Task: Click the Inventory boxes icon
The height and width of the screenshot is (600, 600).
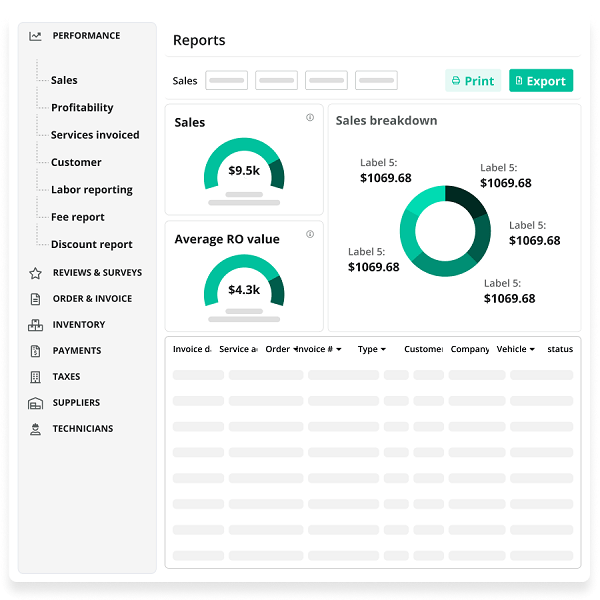Action: pyautogui.click(x=35, y=325)
